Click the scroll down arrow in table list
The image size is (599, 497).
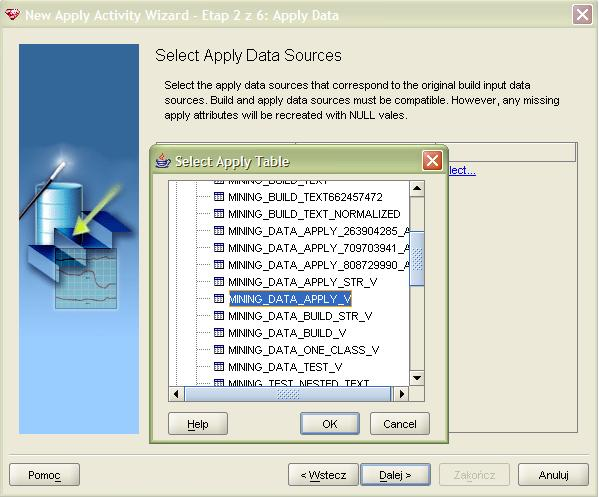pos(417,378)
